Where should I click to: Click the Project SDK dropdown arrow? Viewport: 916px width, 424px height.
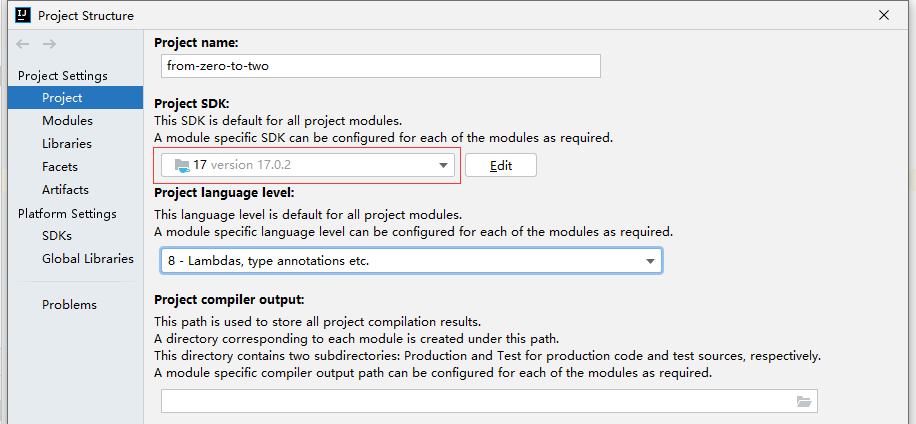click(445, 166)
